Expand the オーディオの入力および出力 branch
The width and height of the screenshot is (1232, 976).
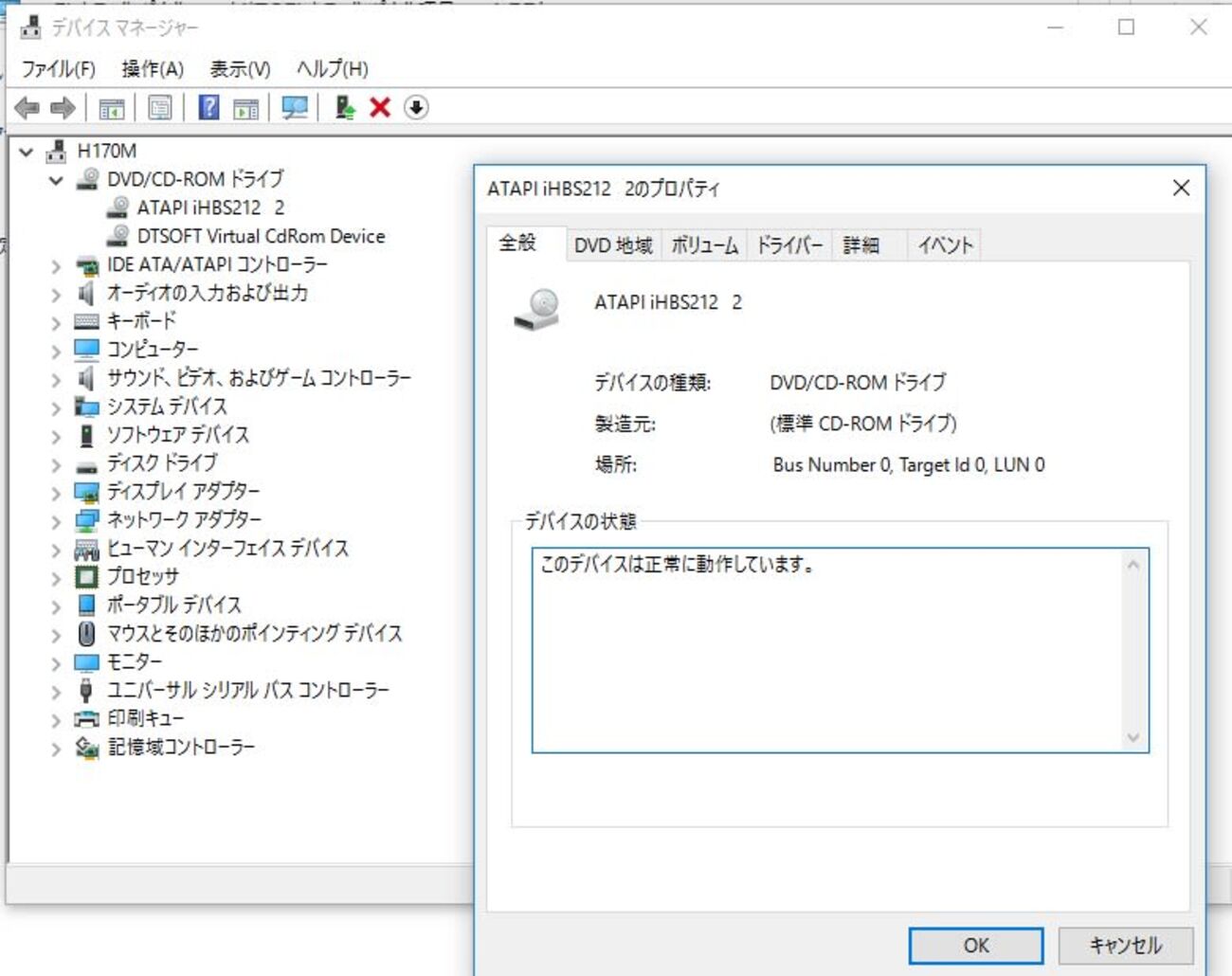56,295
